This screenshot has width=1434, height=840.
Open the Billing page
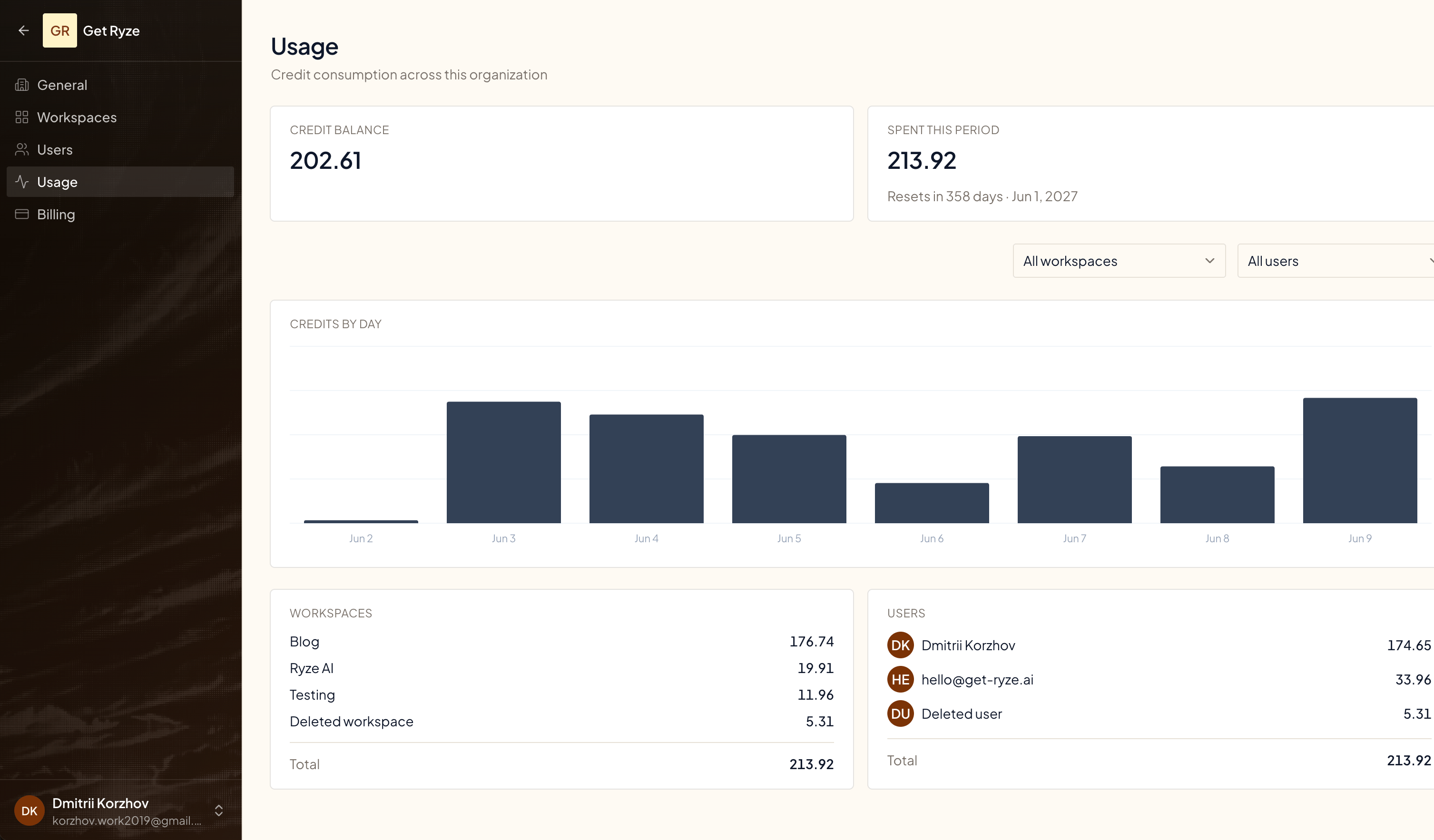click(120, 215)
